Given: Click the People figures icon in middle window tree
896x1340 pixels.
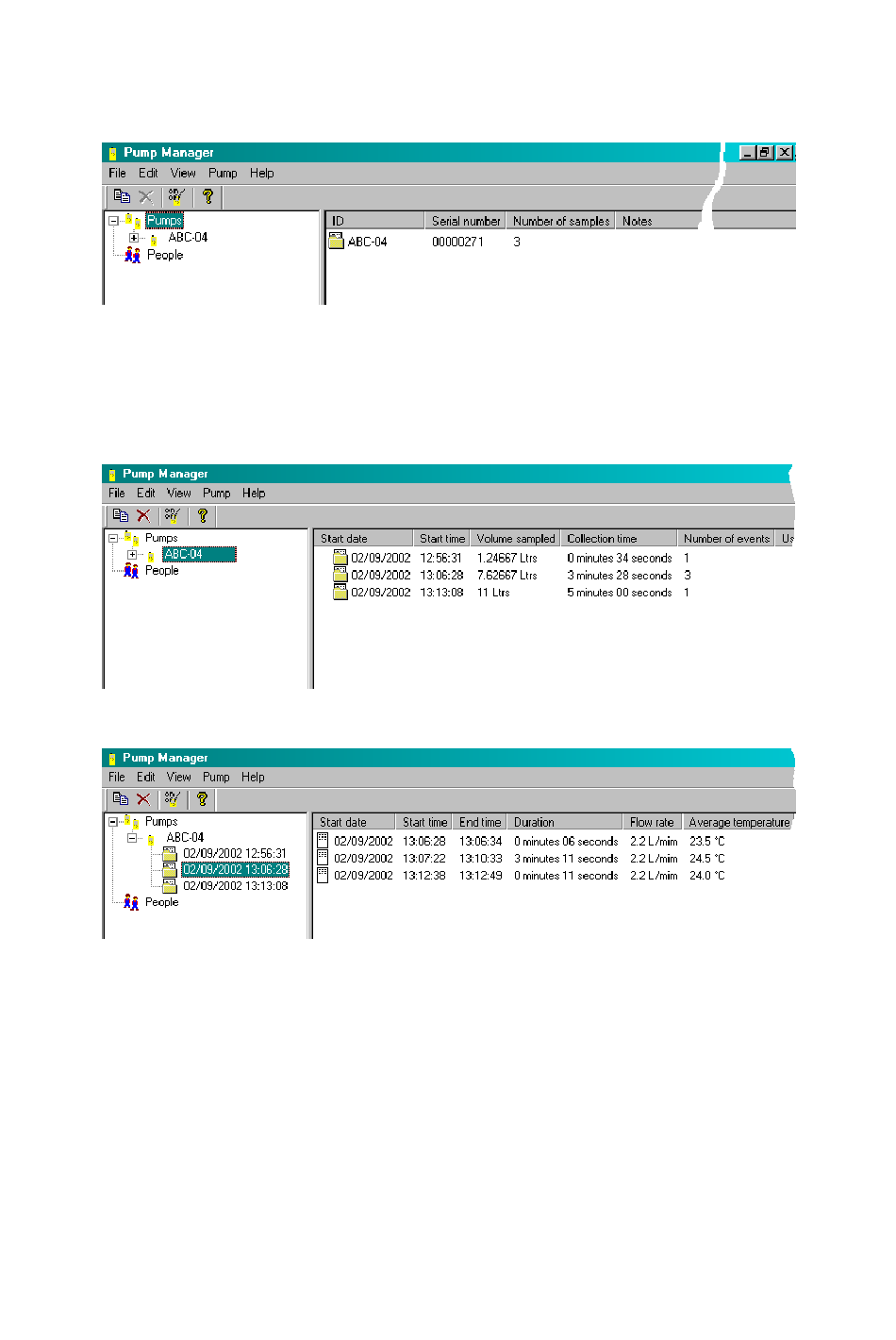Looking at the screenshot, I should coord(131,571).
